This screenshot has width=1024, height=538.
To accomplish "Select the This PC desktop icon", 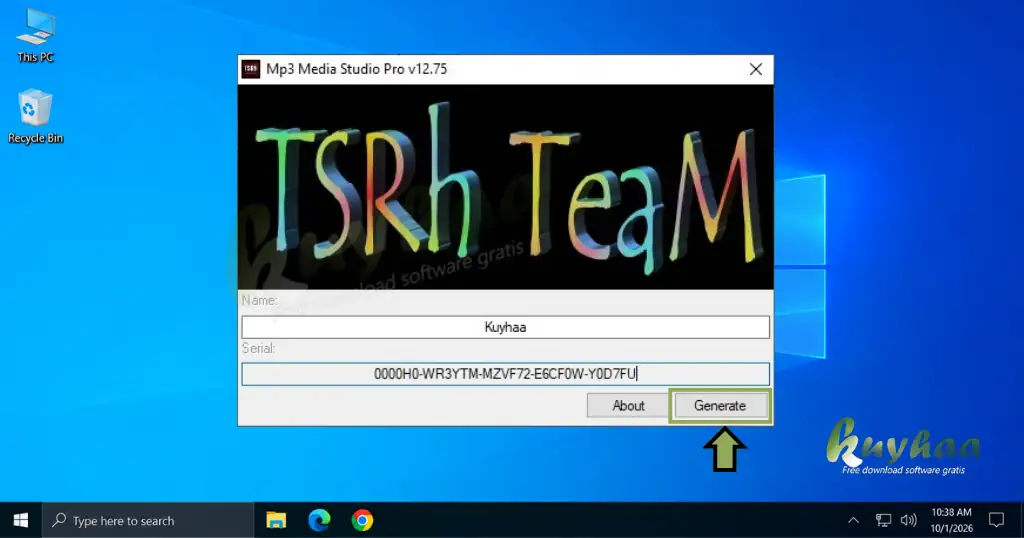I will coord(35,36).
